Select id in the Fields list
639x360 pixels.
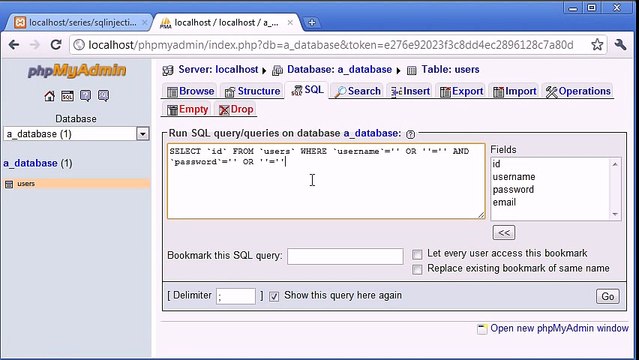(x=496, y=164)
